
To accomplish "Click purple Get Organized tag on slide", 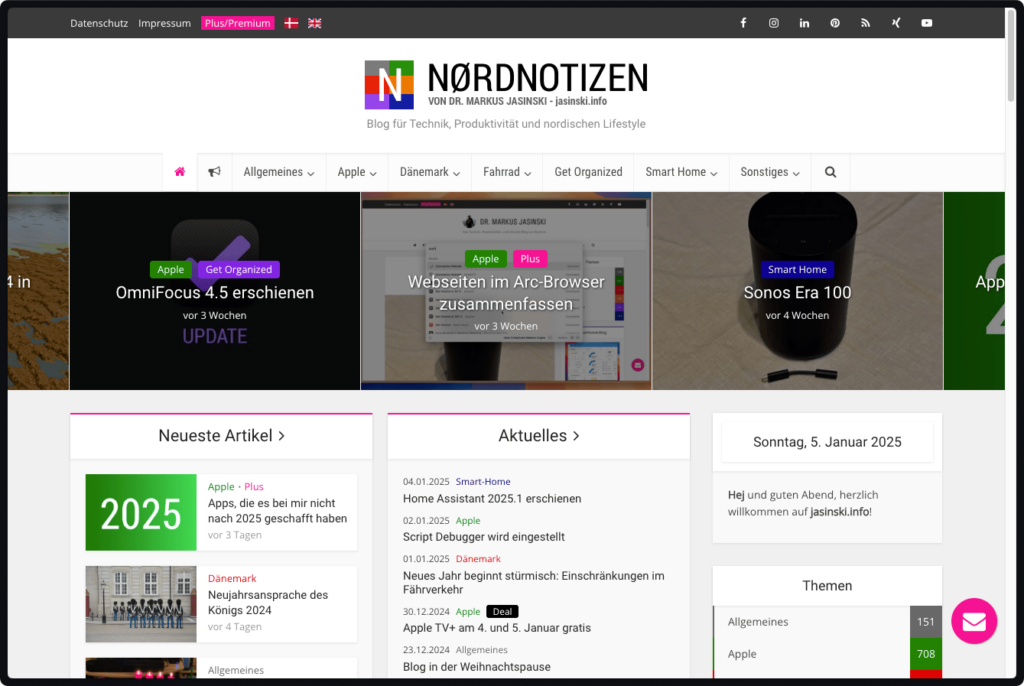I will tap(238, 269).
